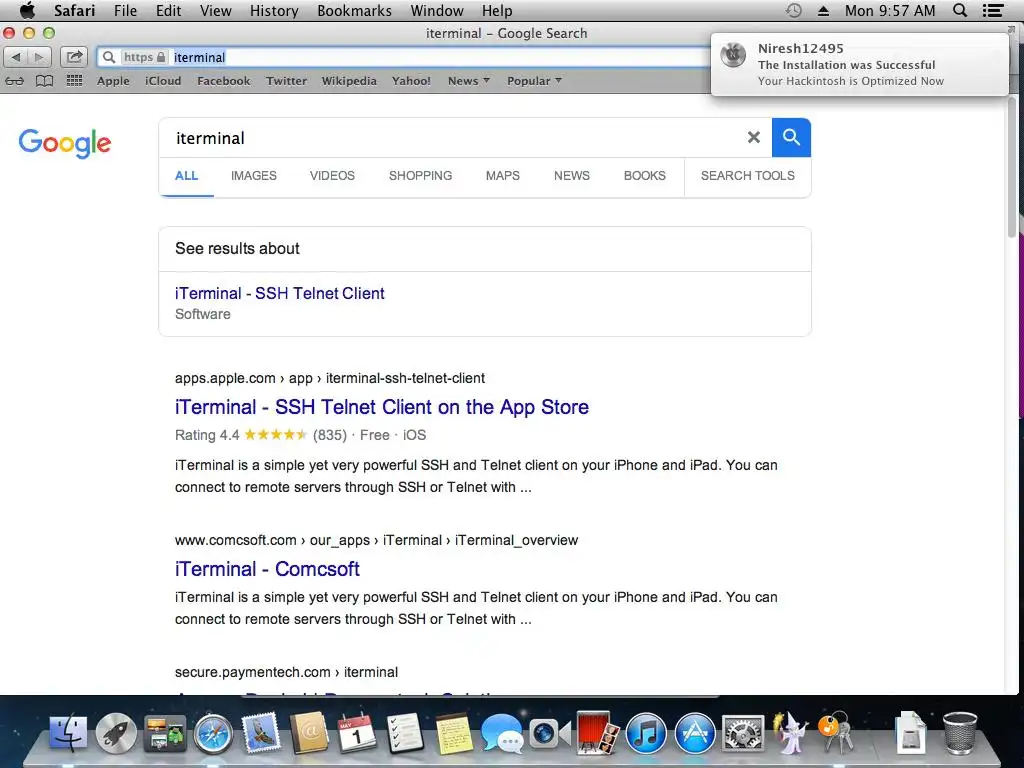Screen dimensions: 1024x768
Task: Open the Share button in toolbar
Action: (74, 57)
